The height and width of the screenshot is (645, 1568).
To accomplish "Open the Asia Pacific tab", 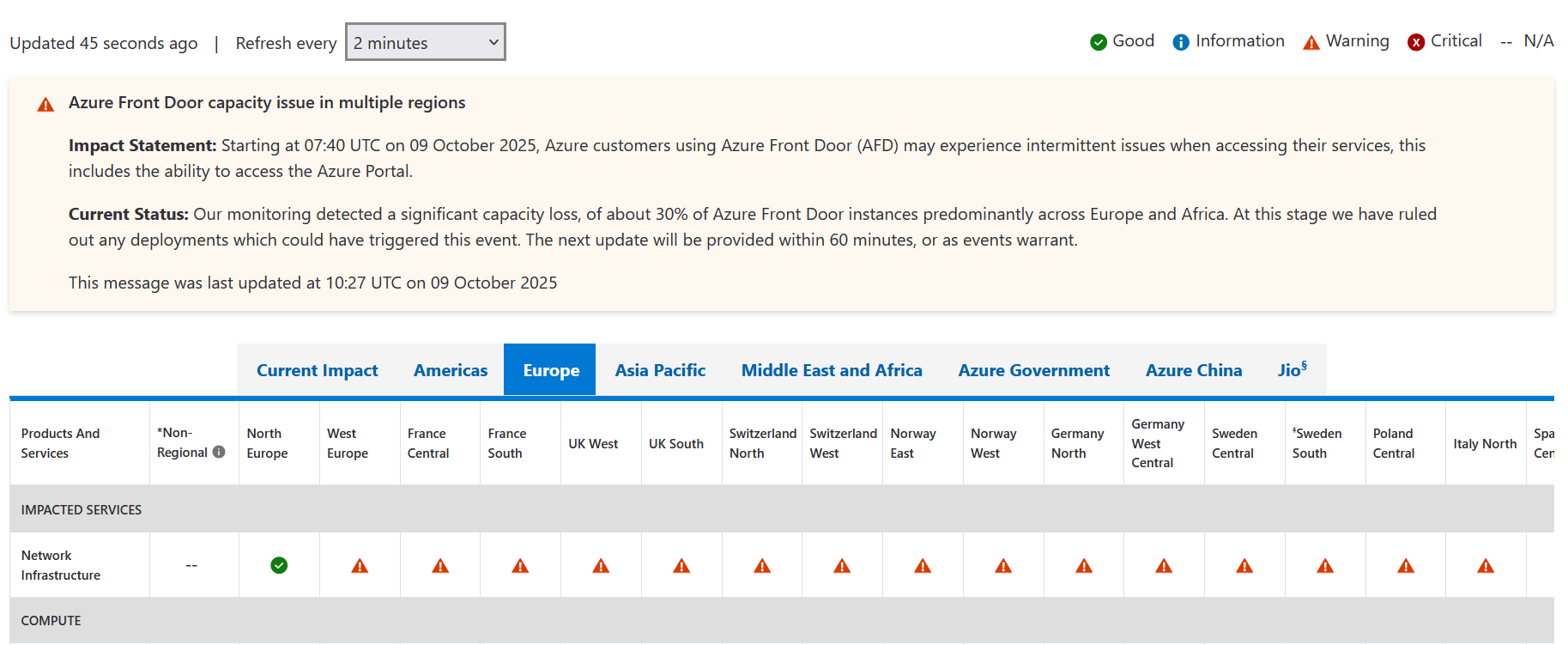I will coord(660,370).
